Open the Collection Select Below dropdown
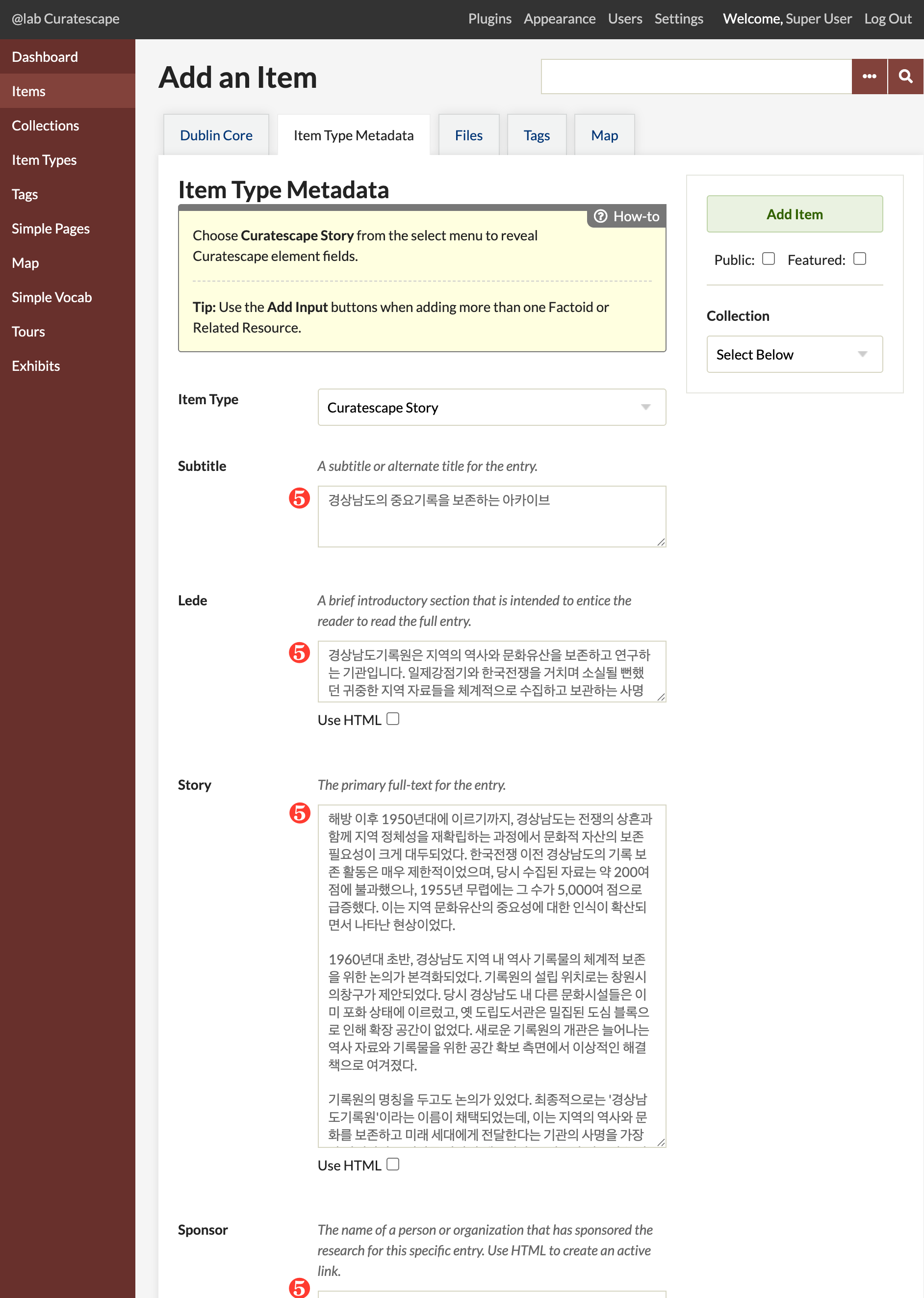 794,355
